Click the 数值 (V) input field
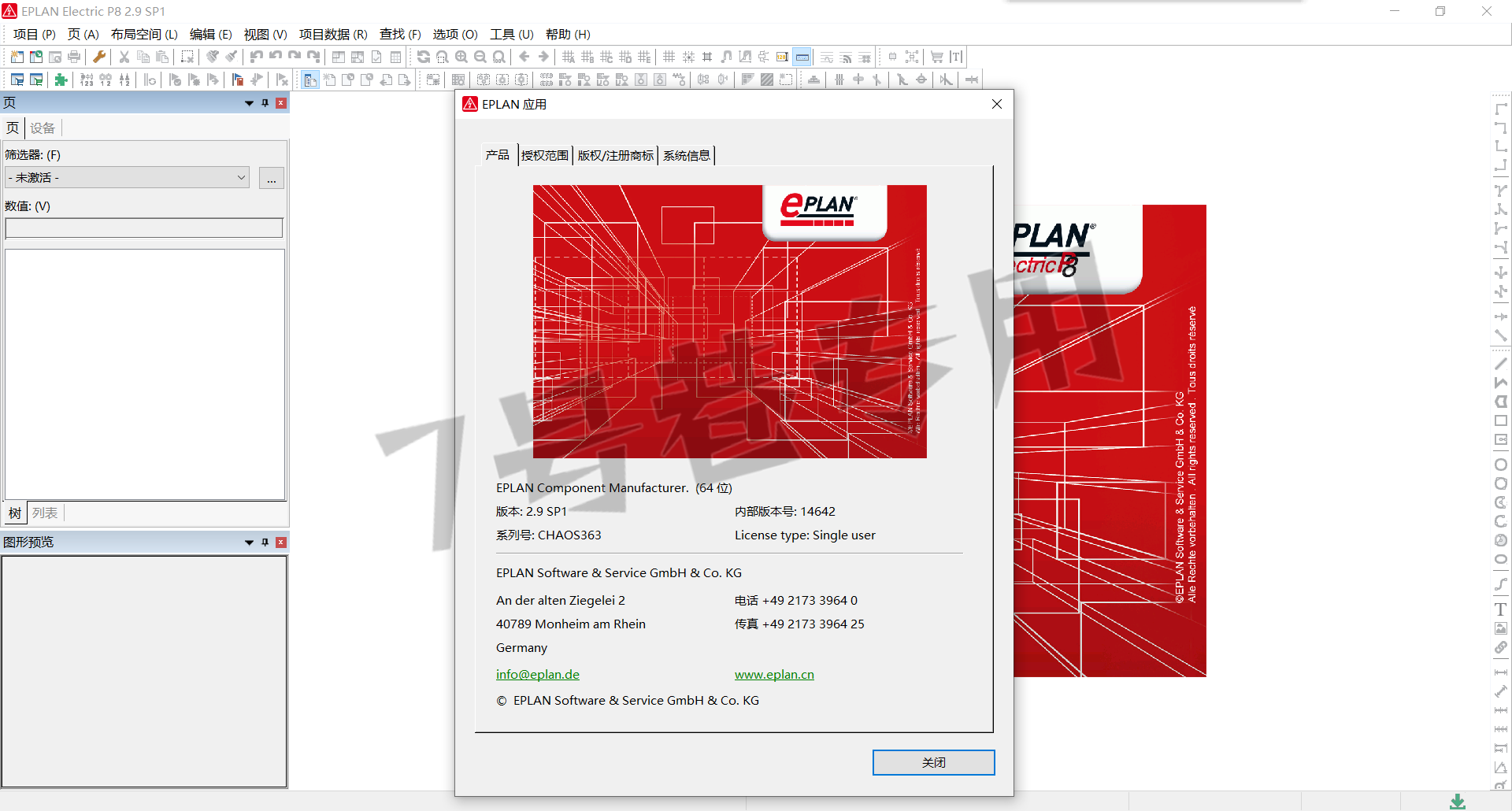1512x811 pixels. (x=144, y=228)
